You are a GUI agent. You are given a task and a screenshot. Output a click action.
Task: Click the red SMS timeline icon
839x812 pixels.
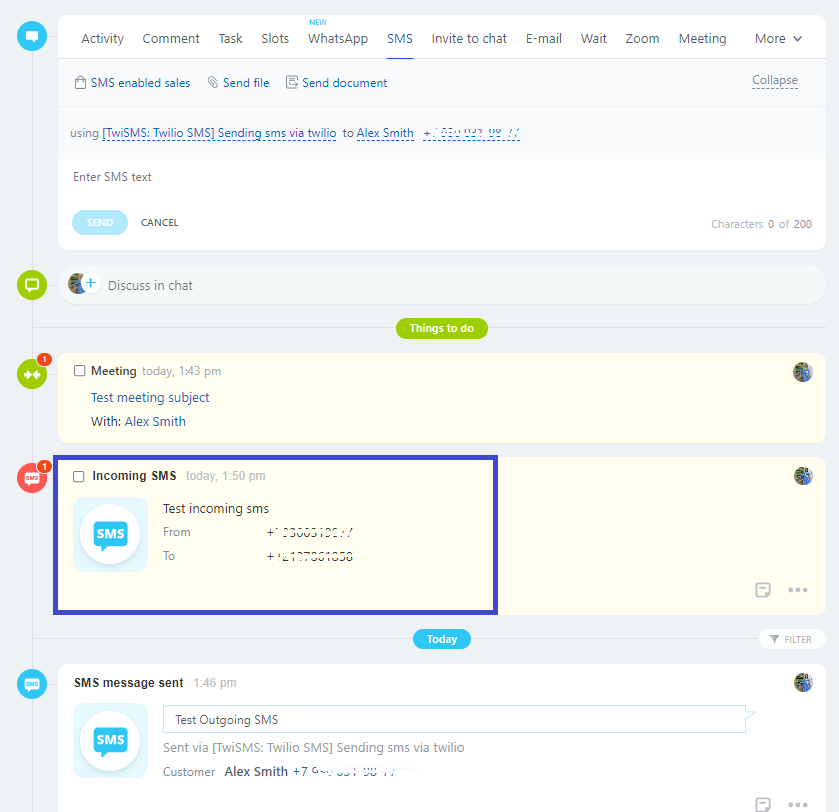pos(32,478)
